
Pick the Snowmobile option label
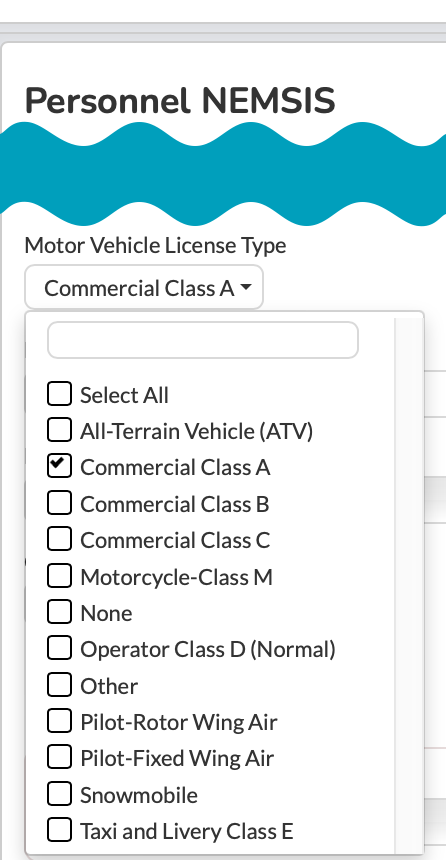point(139,795)
